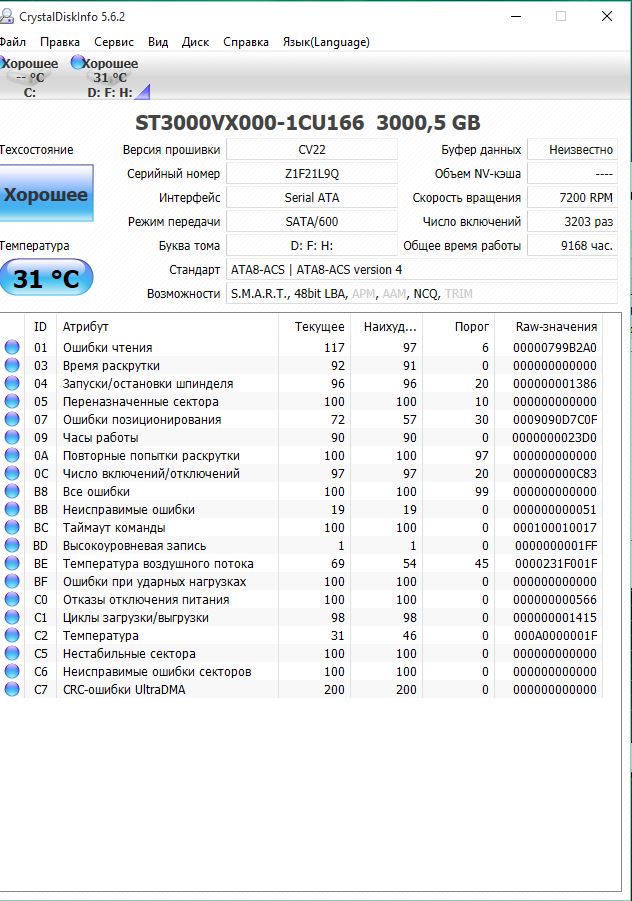Image resolution: width=632 pixels, height=901 pixels.
Task: Click status orb for B8 Все ошибки
Action: click(x=12, y=491)
